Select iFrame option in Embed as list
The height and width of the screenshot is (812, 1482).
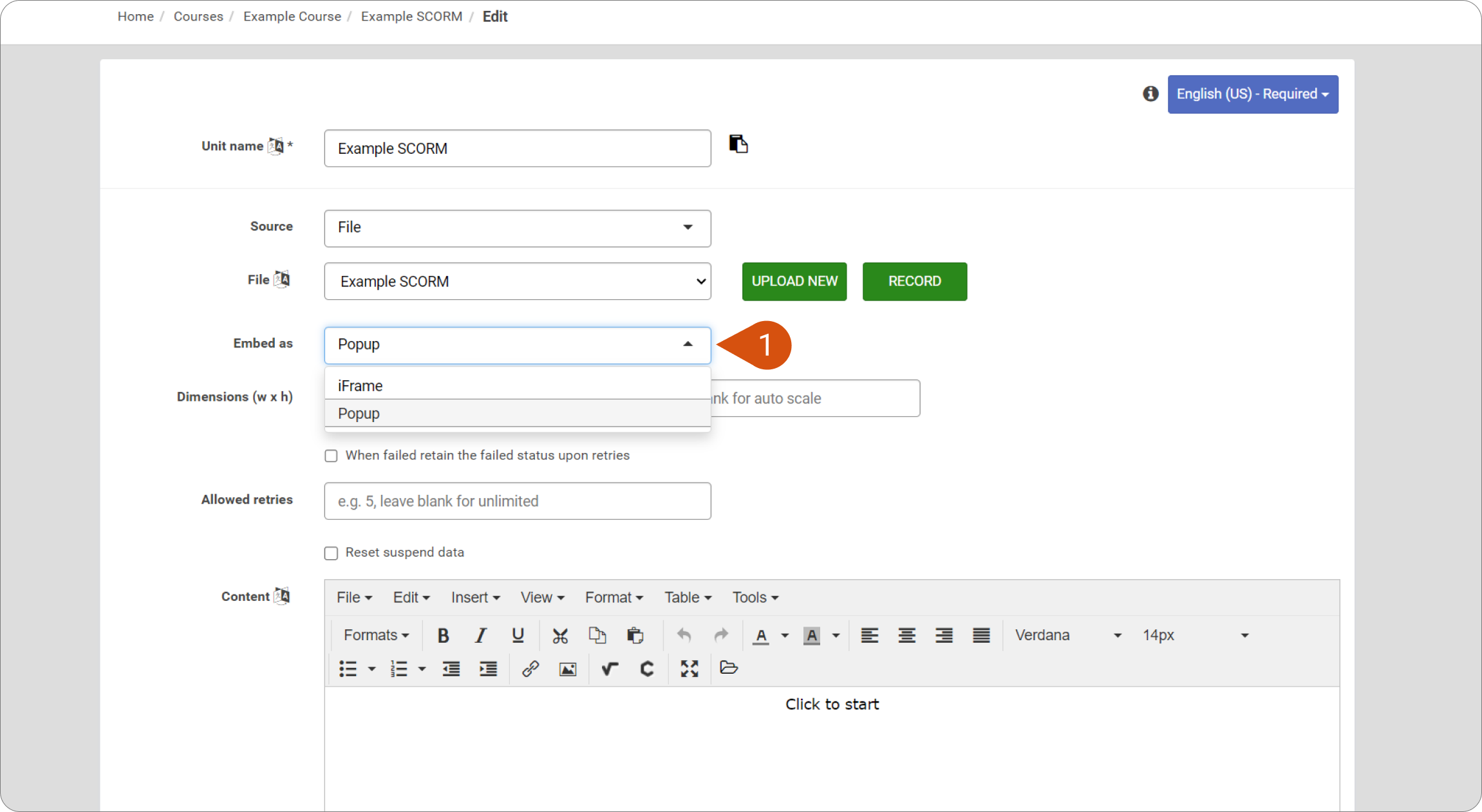coord(518,385)
